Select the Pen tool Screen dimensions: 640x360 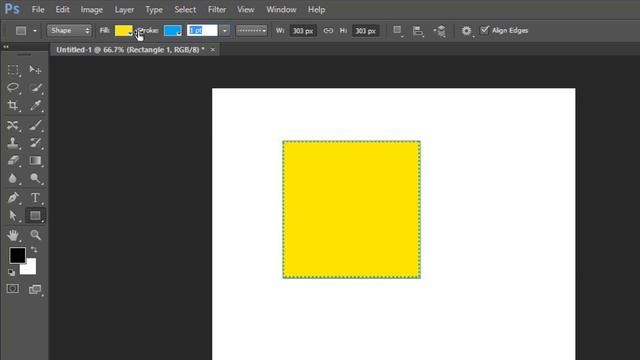(x=13, y=198)
